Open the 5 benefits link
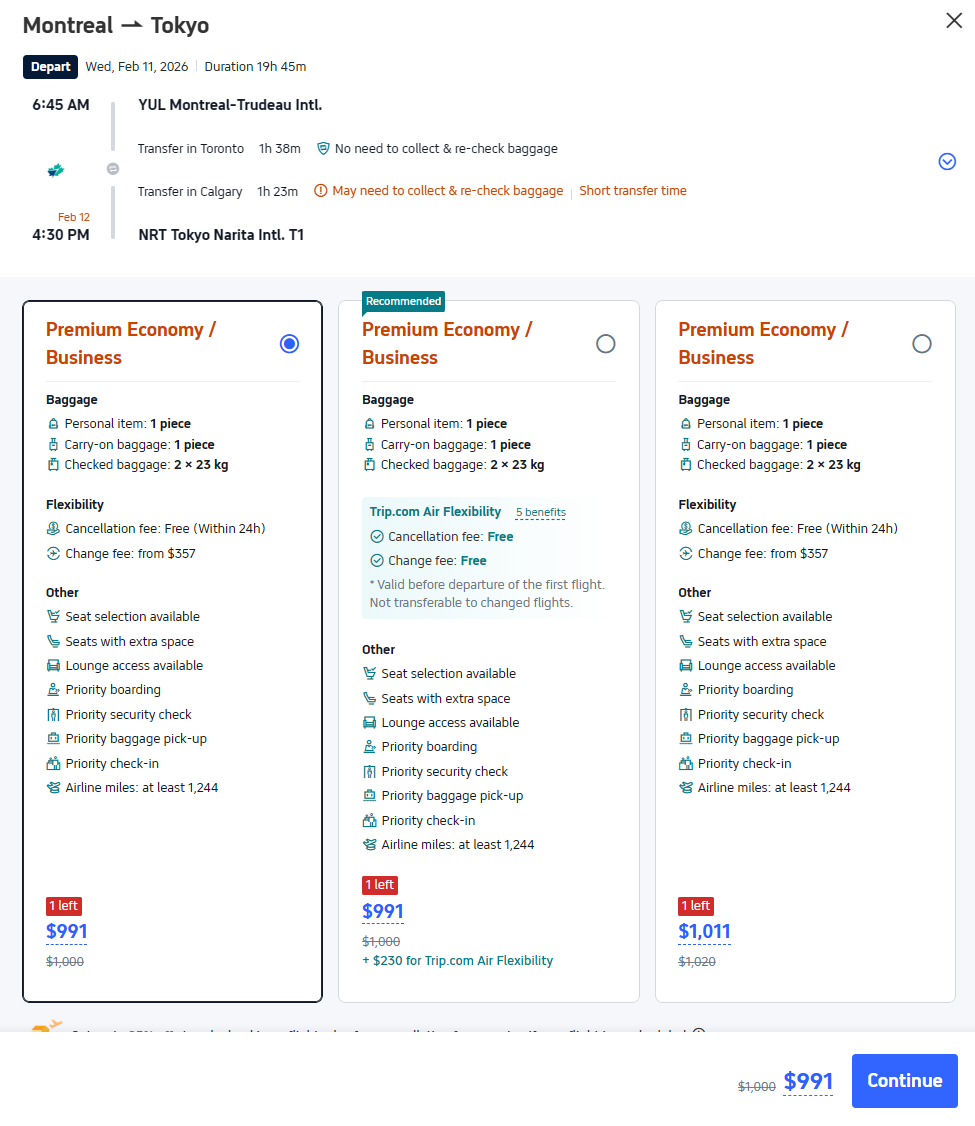Viewport: 975px width, 1126px height. pos(540,512)
